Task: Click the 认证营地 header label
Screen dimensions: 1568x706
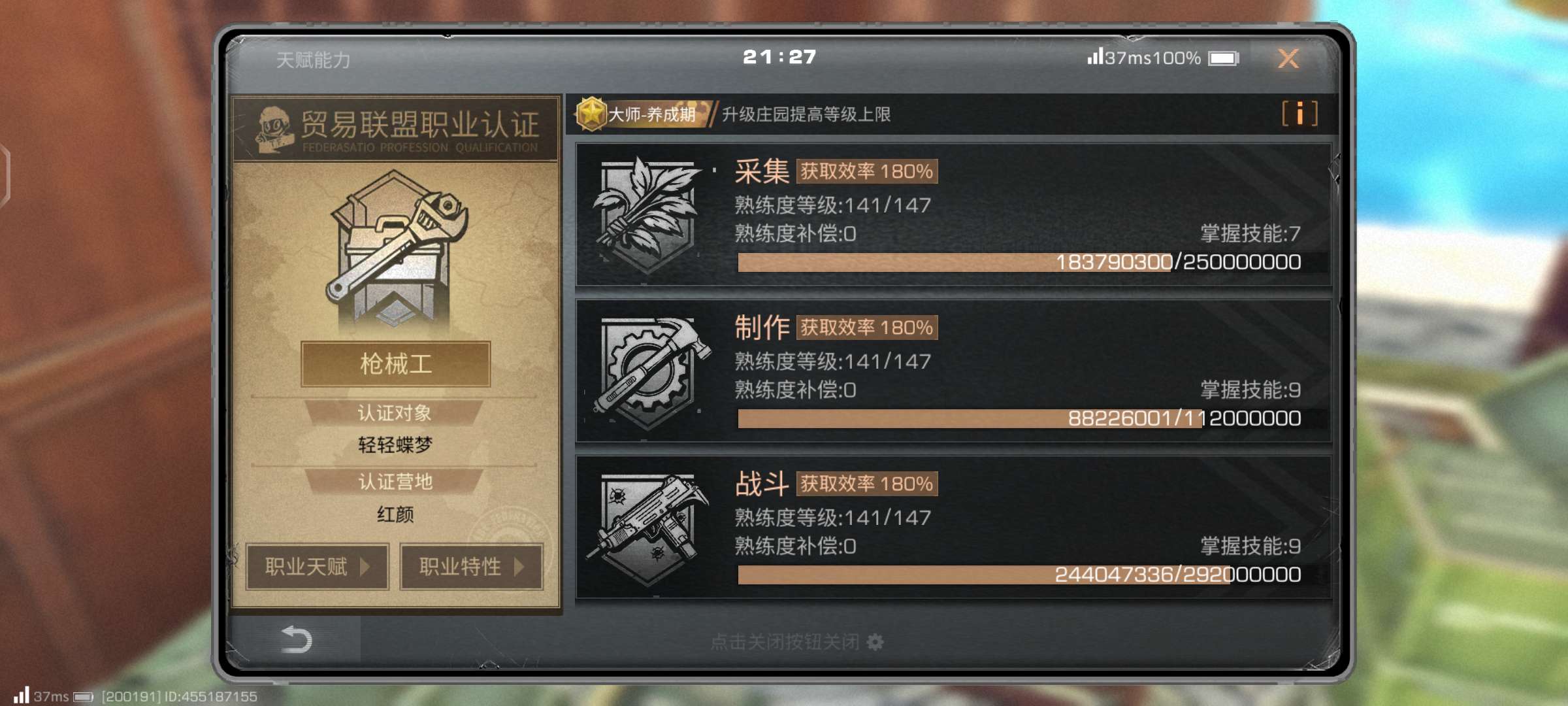Action: tap(395, 482)
